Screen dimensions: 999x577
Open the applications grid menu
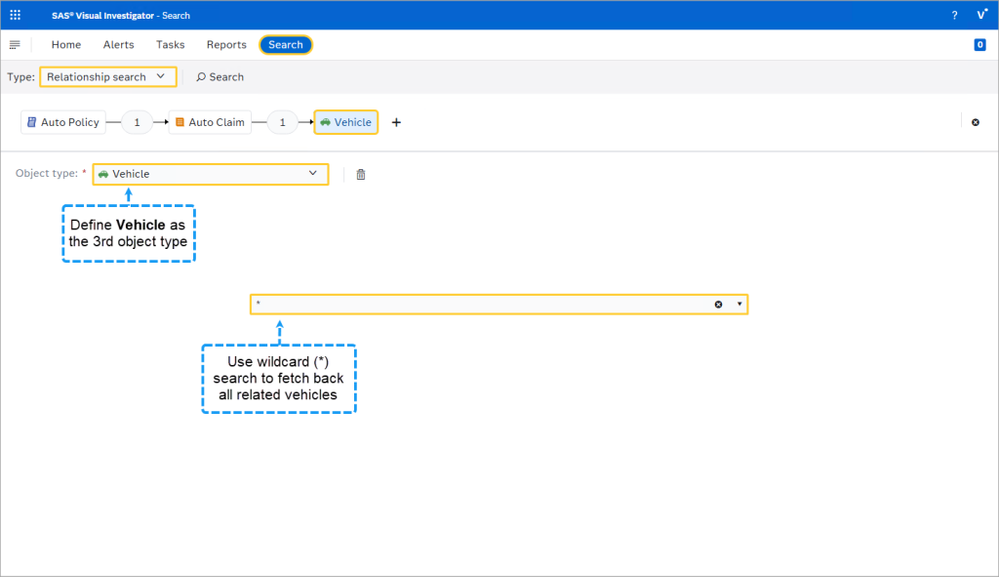pyautogui.click(x=15, y=15)
